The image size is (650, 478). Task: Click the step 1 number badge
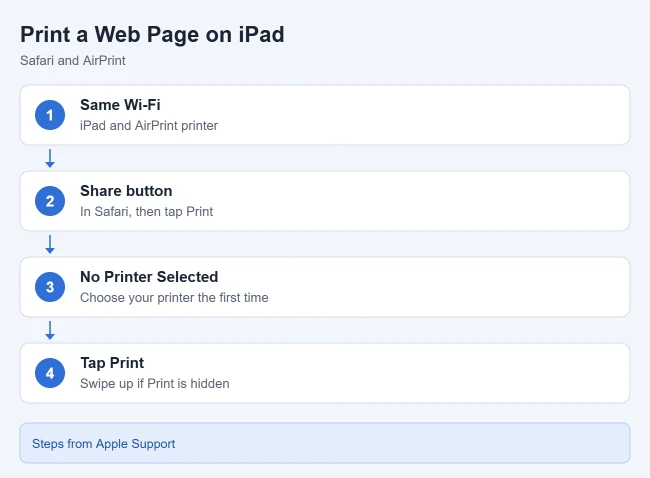(x=50, y=115)
